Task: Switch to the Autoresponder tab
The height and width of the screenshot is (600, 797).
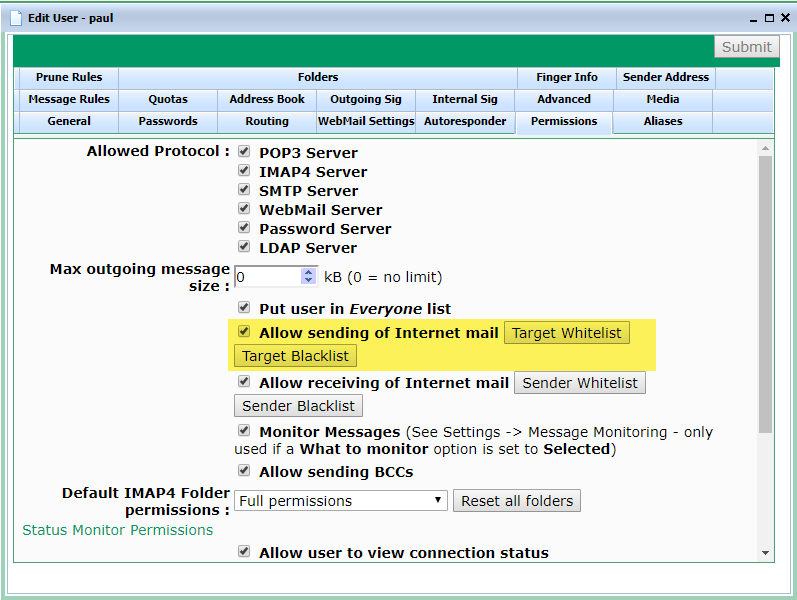Action: pos(465,121)
